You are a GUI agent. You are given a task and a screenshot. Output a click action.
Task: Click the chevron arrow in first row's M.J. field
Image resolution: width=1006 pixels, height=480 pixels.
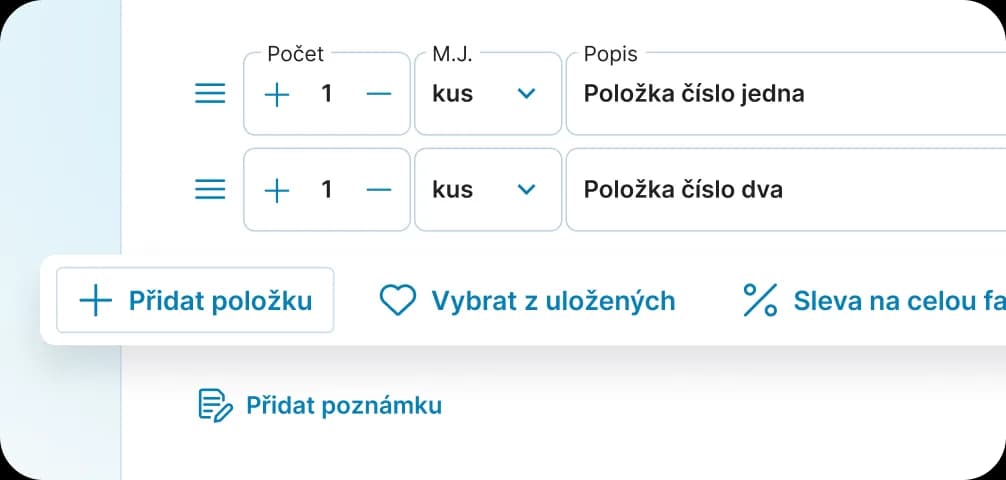(526, 94)
